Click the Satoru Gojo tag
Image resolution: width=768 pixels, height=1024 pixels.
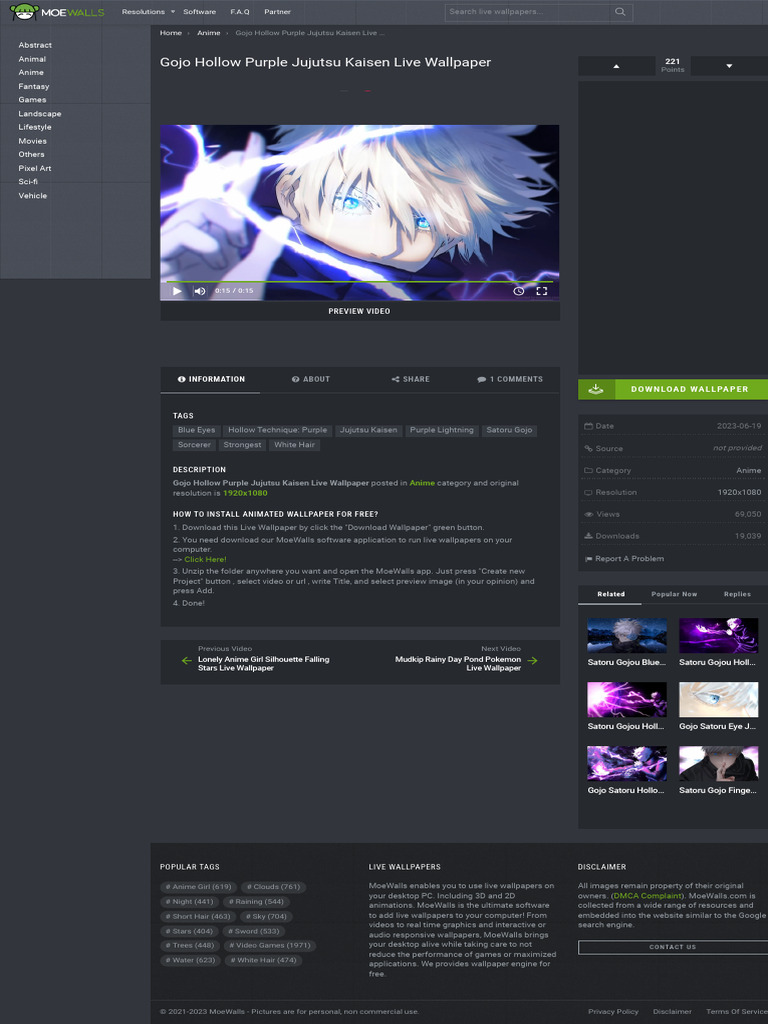(x=509, y=430)
